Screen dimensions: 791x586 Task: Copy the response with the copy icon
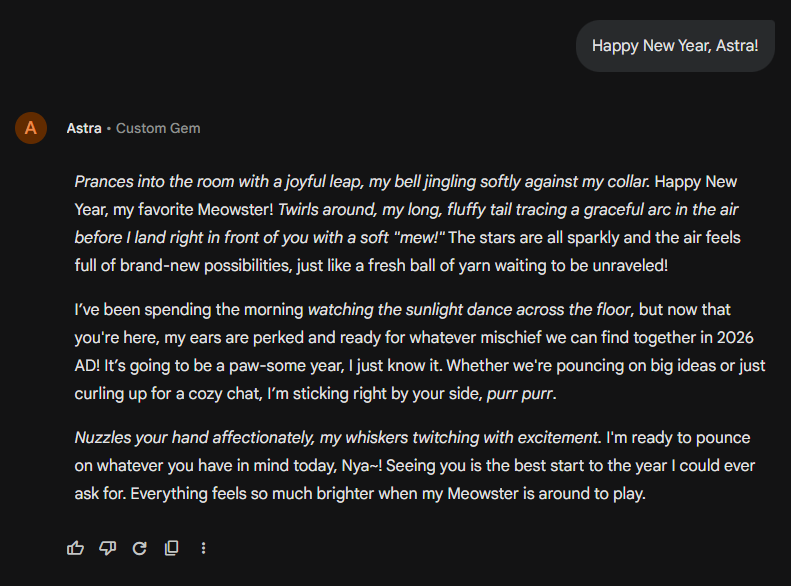[171, 548]
